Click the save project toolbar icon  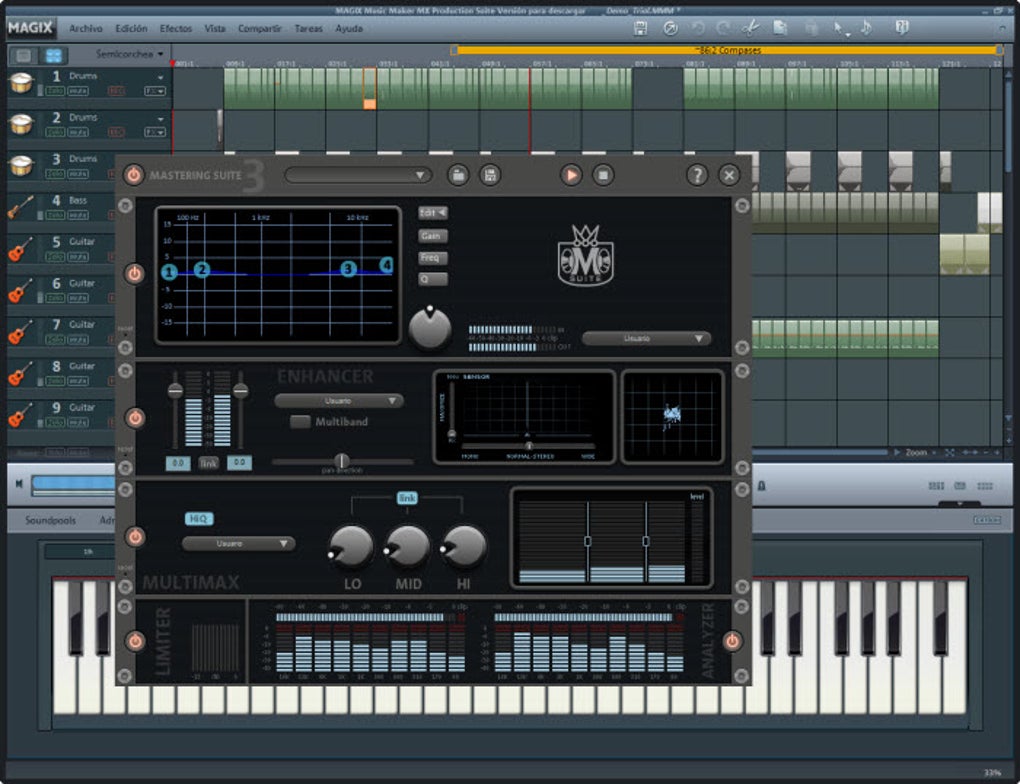[640, 28]
